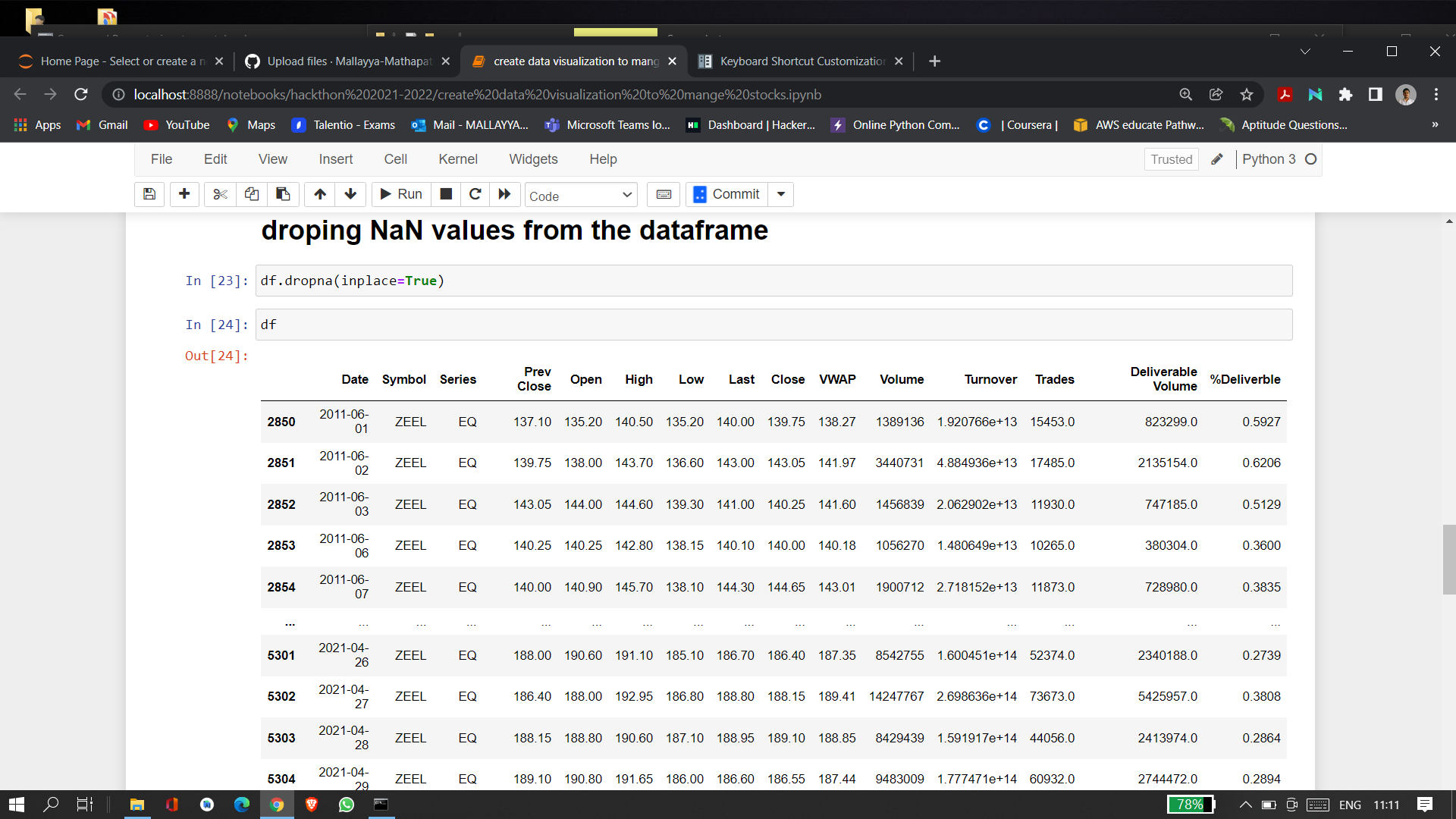This screenshot has width=1456, height=819.
Task: Restart the kernel
Action: (x=475, y=194)
